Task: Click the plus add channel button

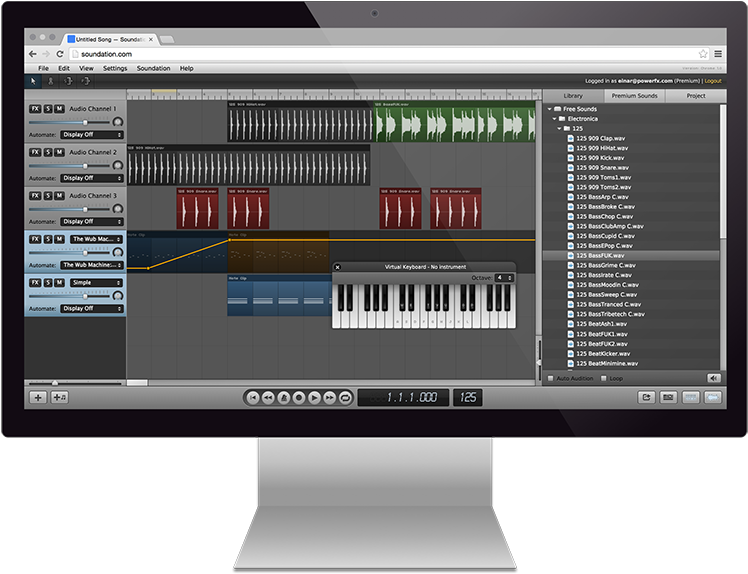Action: tap(38, 397)
